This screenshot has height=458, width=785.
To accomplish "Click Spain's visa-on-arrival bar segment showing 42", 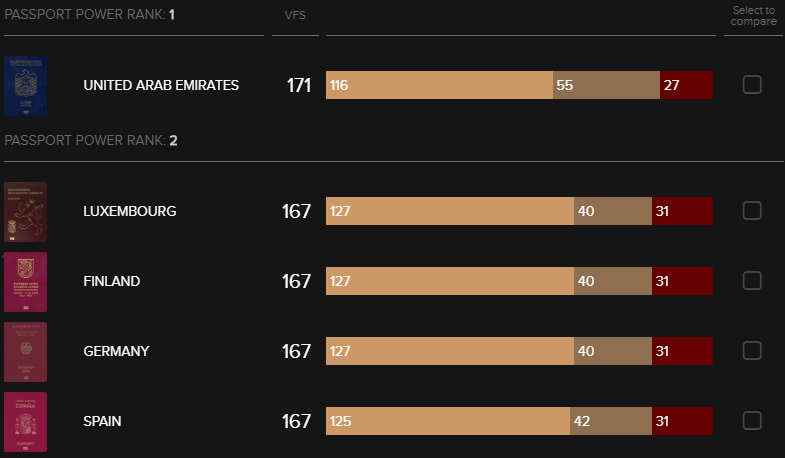I will pyautogui.click(x=610, y=421).
